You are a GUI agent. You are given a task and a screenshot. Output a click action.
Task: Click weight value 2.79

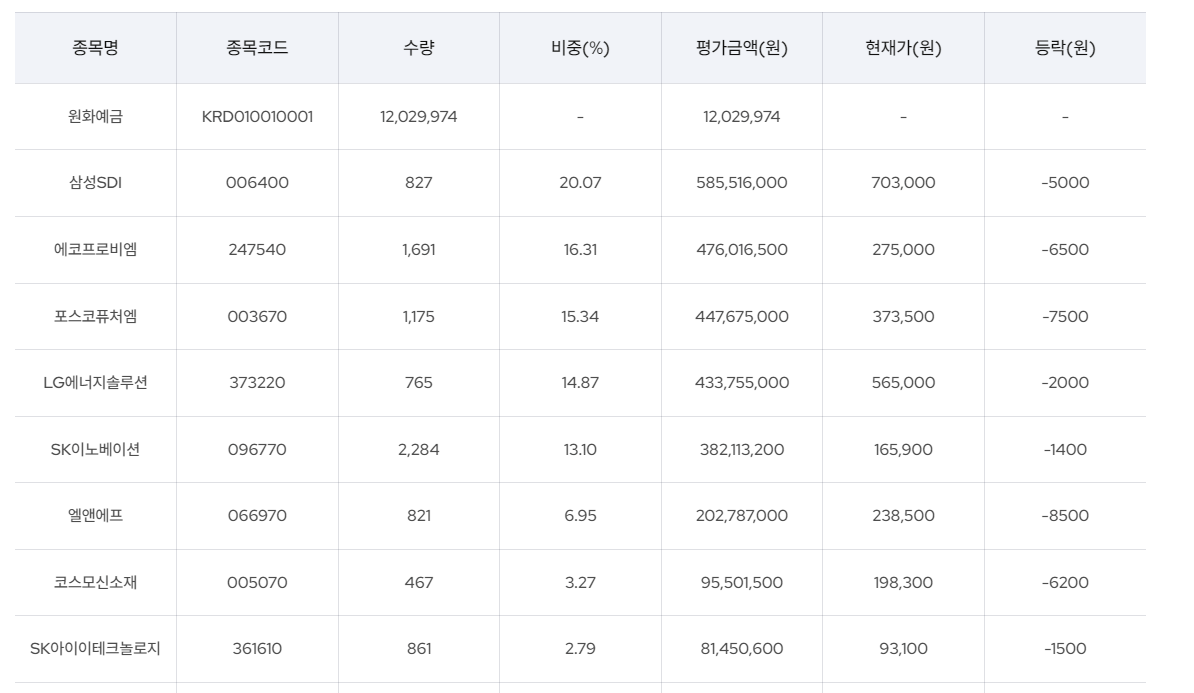(580, 649)
